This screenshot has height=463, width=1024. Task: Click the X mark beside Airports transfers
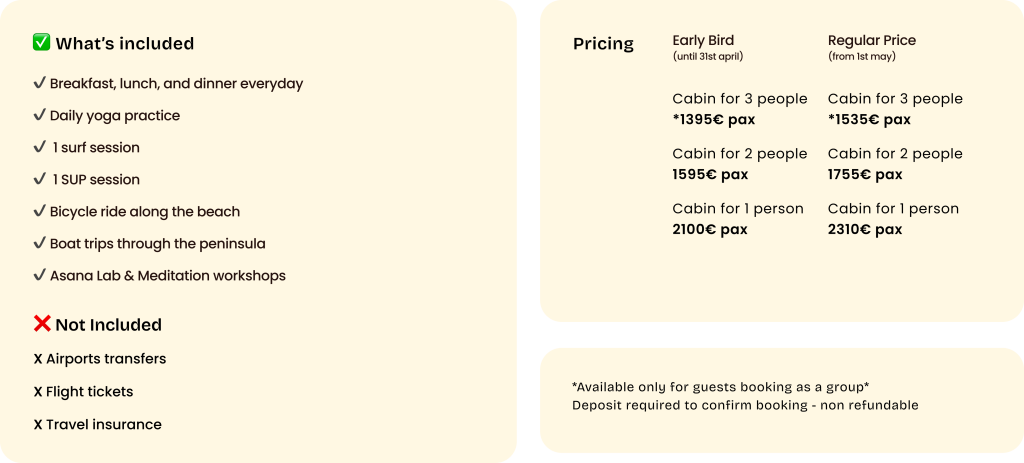tap(38, 358)
